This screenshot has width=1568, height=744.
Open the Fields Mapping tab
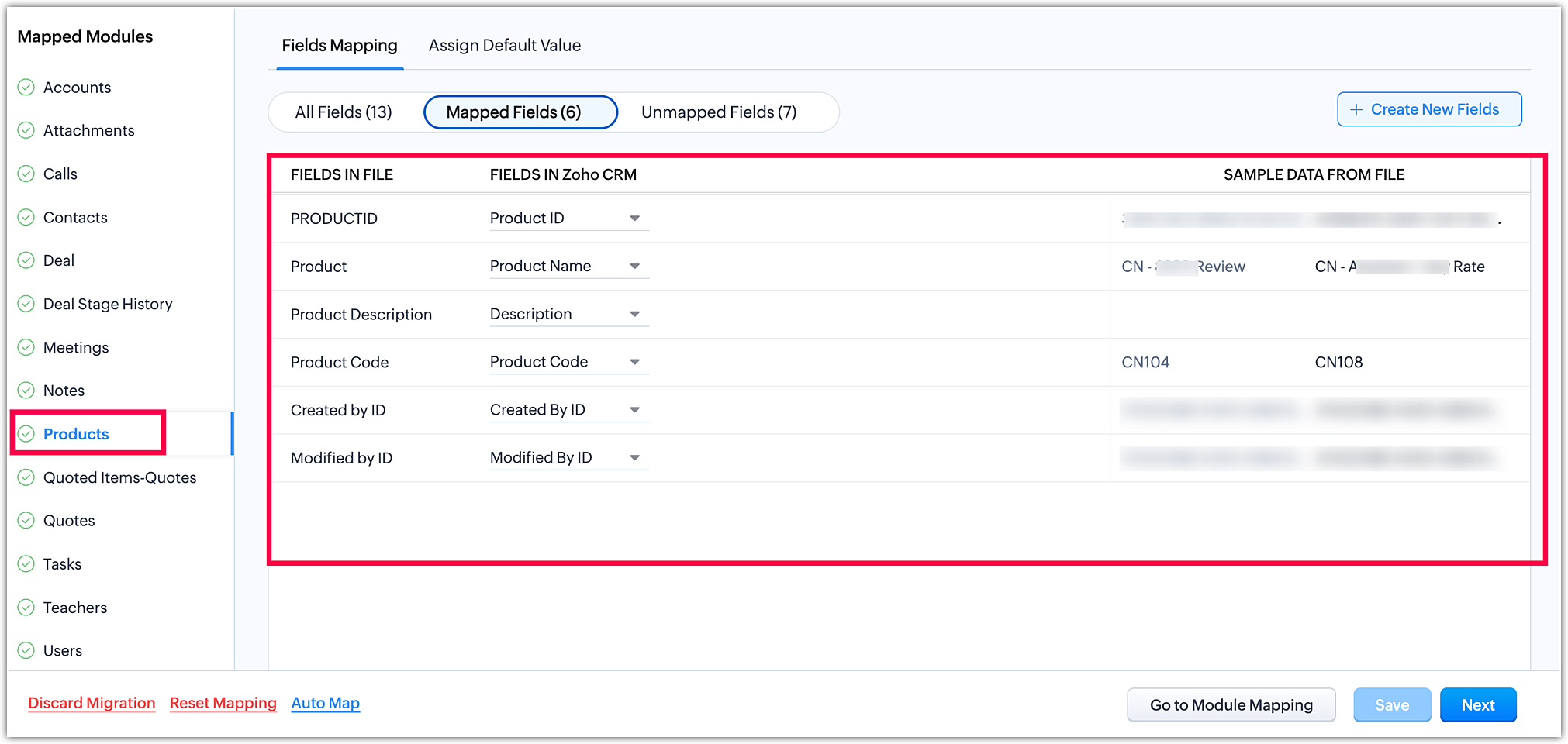pyautogui.click(x=340, y=46)
